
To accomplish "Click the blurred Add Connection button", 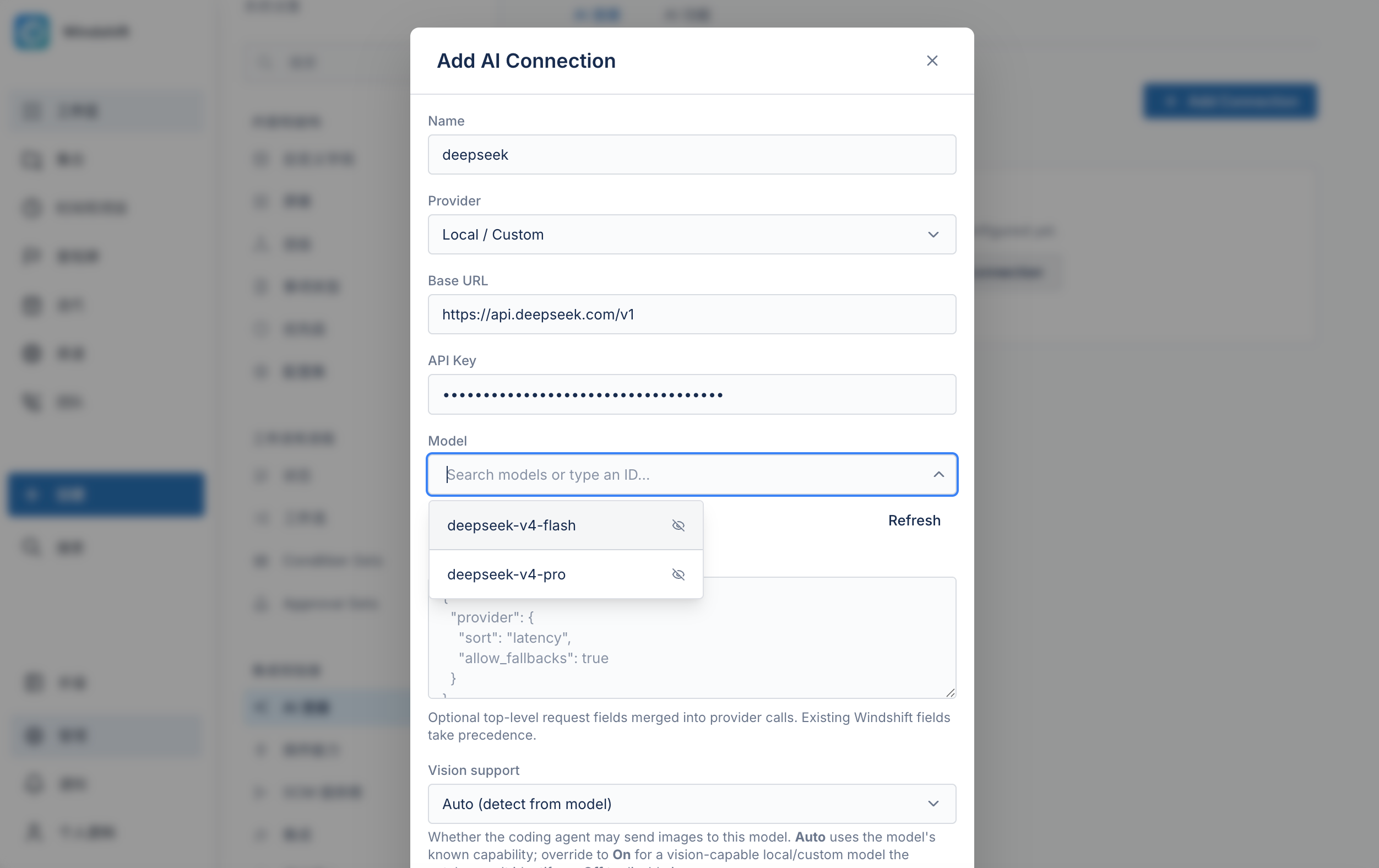I will 1230,101.
